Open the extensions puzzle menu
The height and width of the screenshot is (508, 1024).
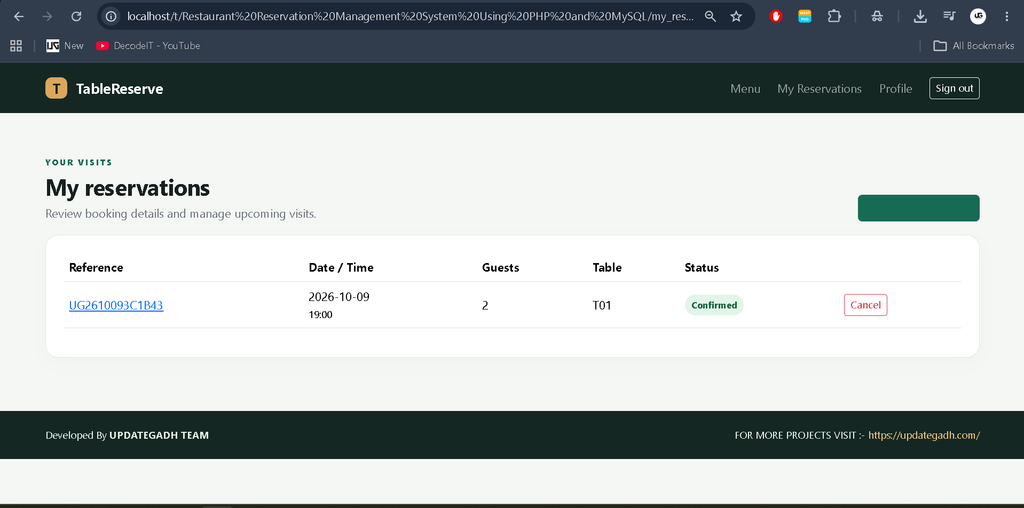[834, 16]
